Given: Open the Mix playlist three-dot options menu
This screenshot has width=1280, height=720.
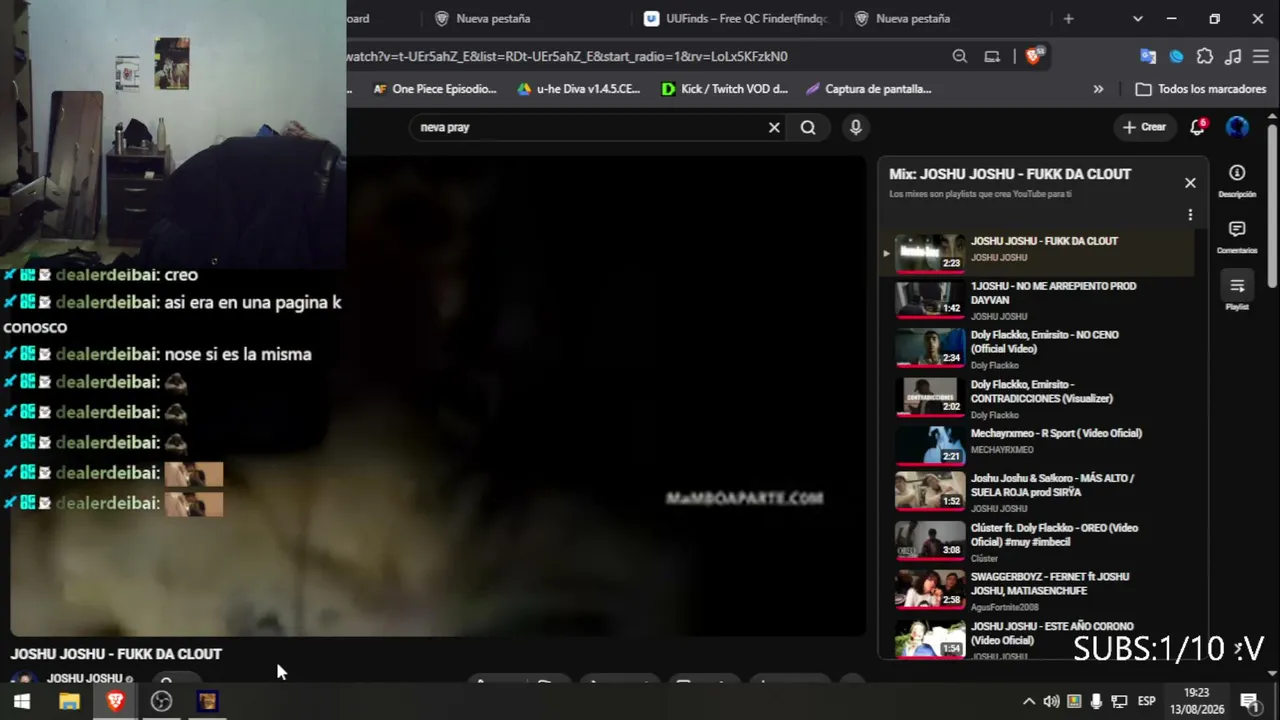Looking at the screenshot, I should tap(1190, 215).
